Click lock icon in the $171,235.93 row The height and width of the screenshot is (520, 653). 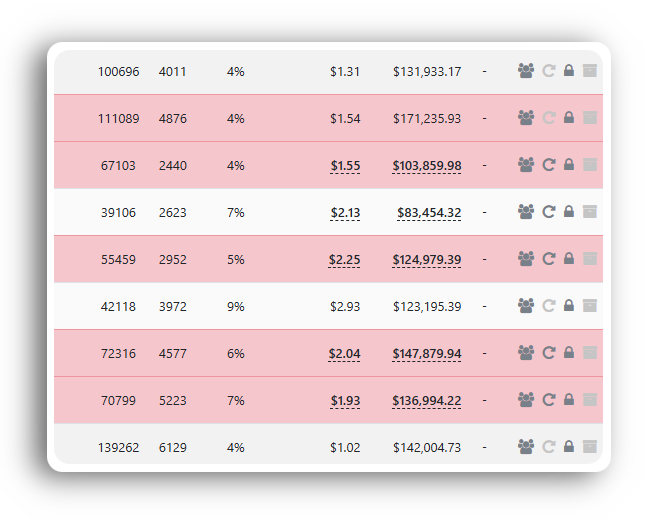point(569,118)
